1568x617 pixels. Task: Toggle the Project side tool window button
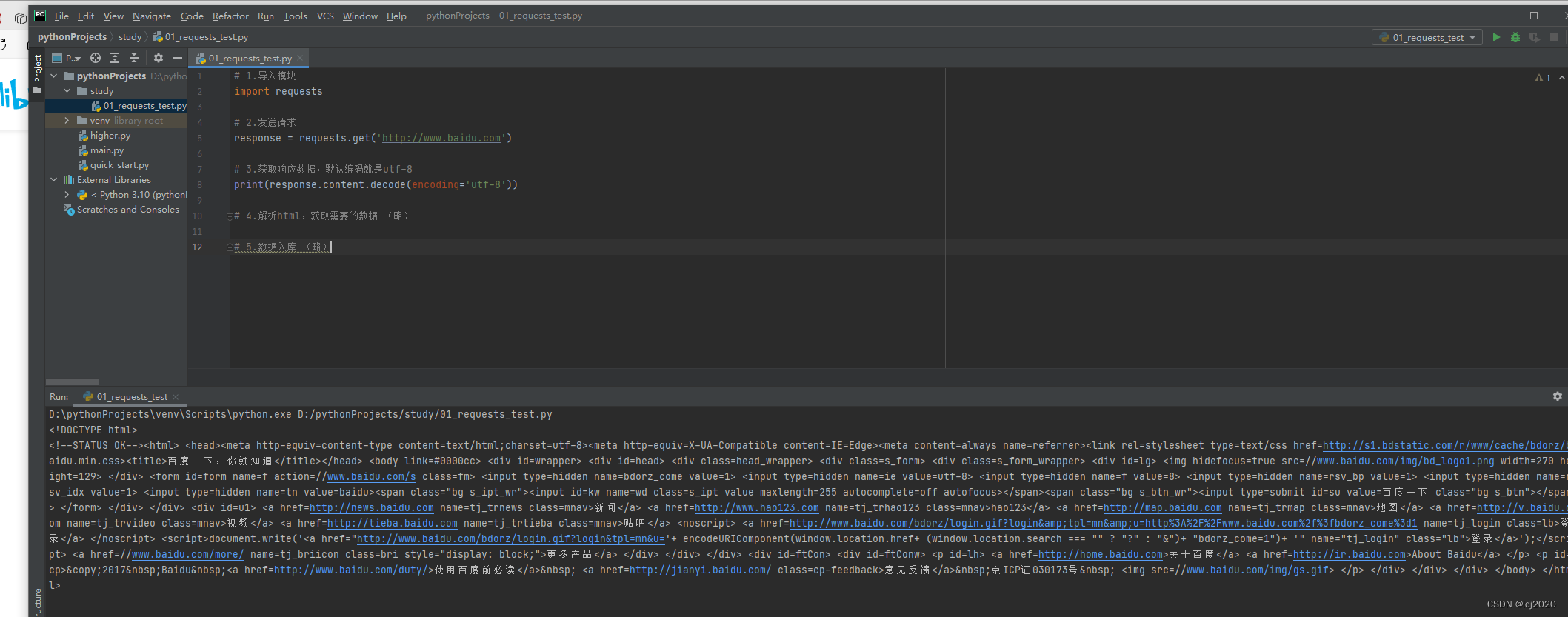(38, 74)
